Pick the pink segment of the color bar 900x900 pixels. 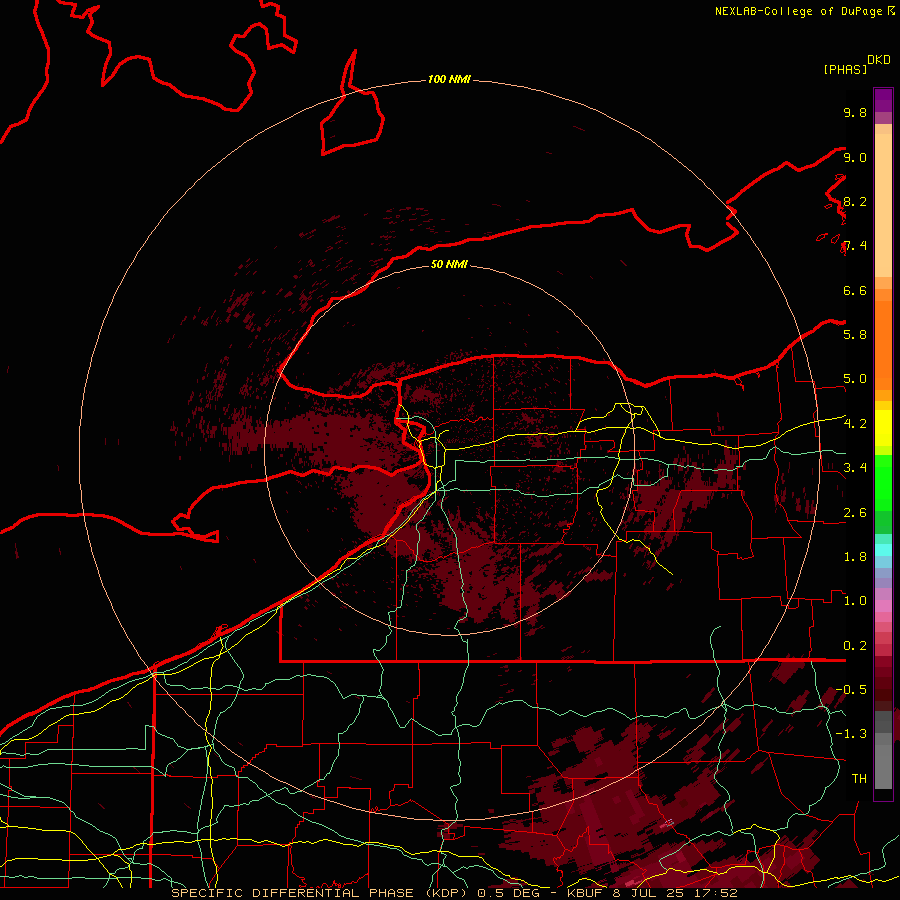883,606
